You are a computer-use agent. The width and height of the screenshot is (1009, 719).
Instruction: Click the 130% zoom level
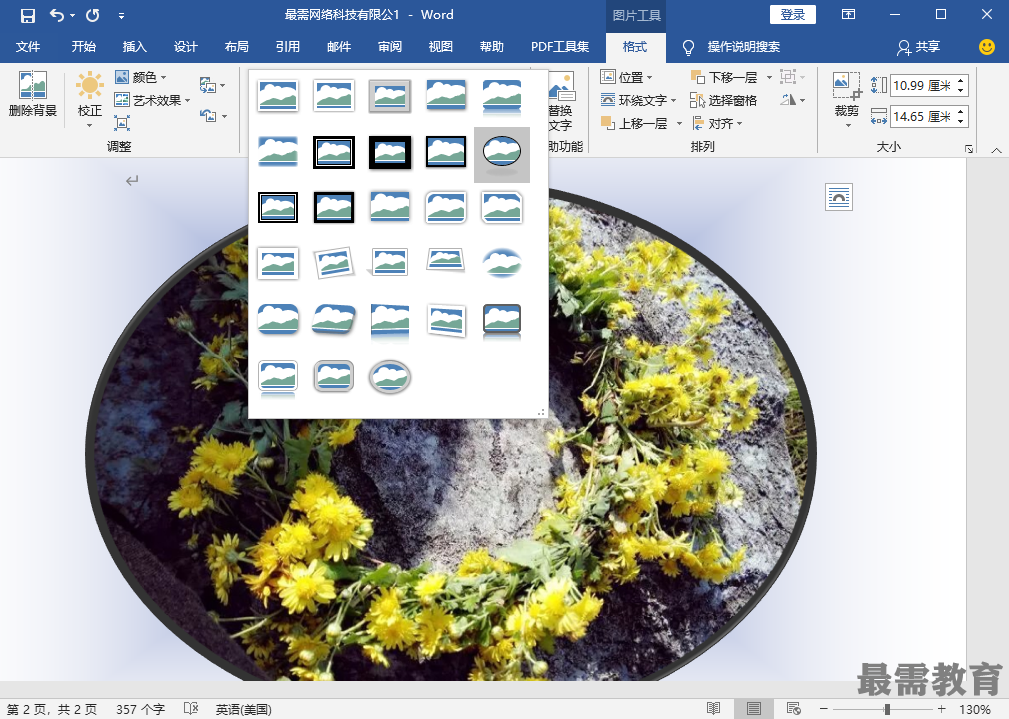point(974,709)
